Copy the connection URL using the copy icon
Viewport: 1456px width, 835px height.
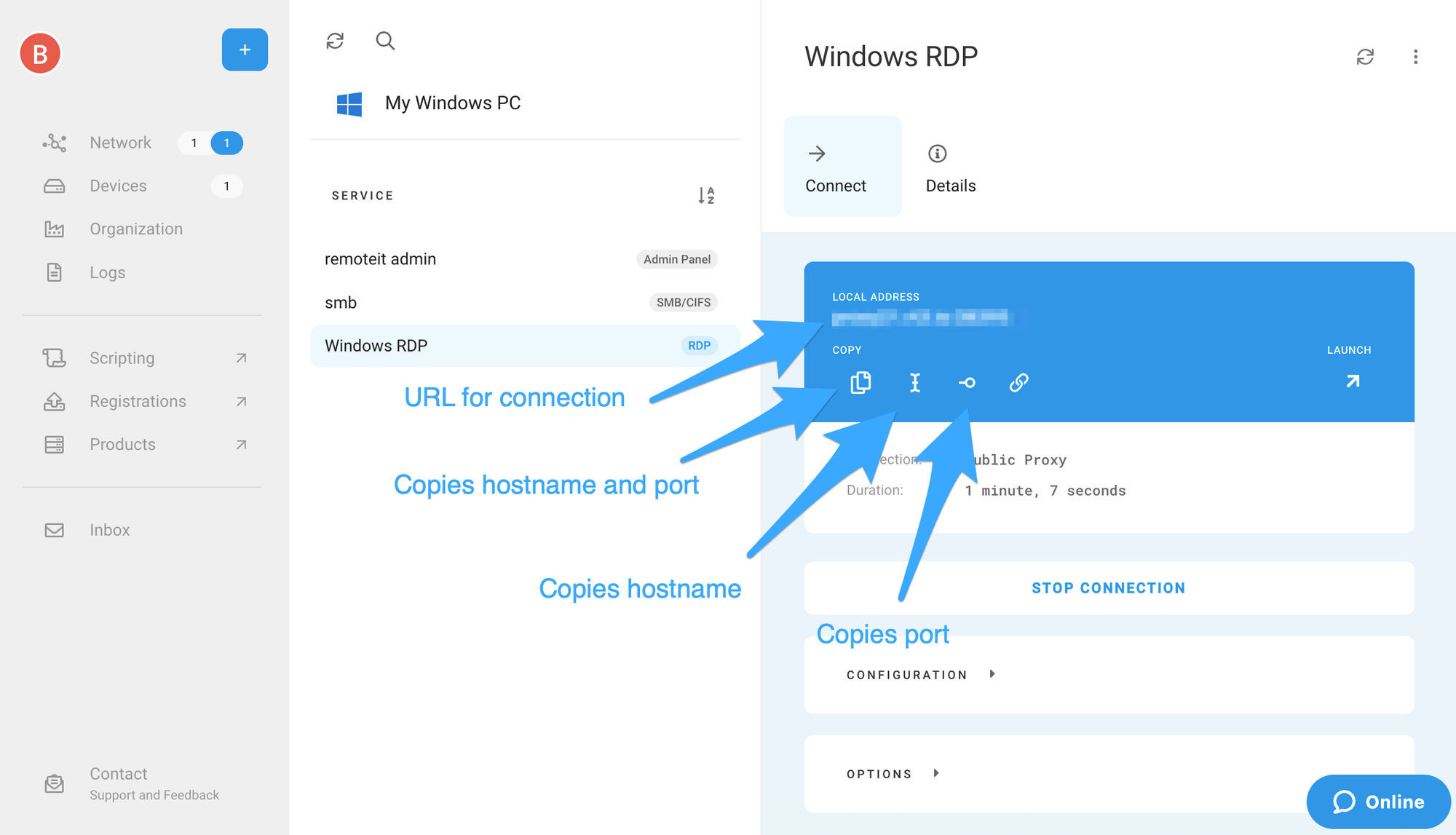(860, 382)
